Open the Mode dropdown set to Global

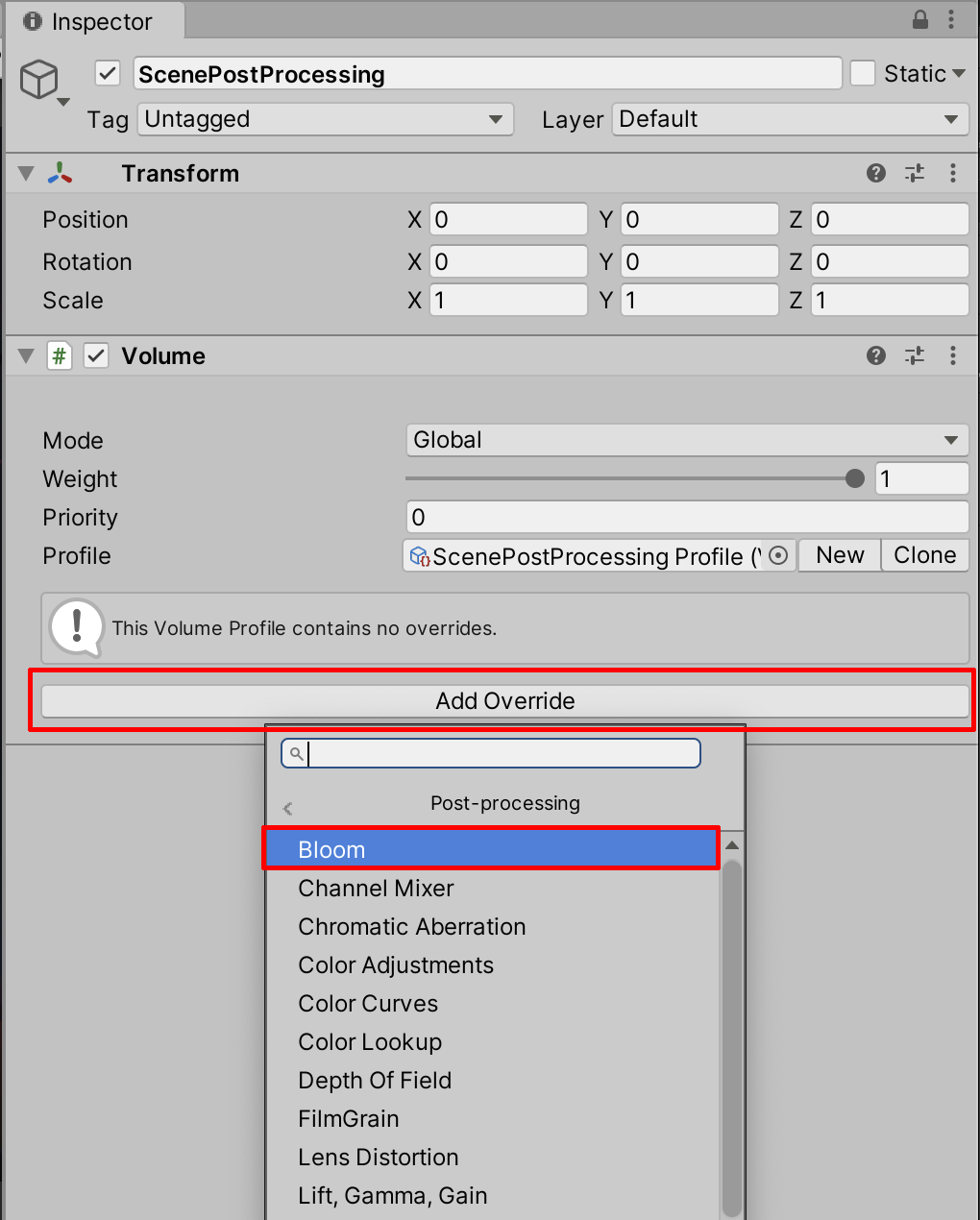[x=687, y=440]
